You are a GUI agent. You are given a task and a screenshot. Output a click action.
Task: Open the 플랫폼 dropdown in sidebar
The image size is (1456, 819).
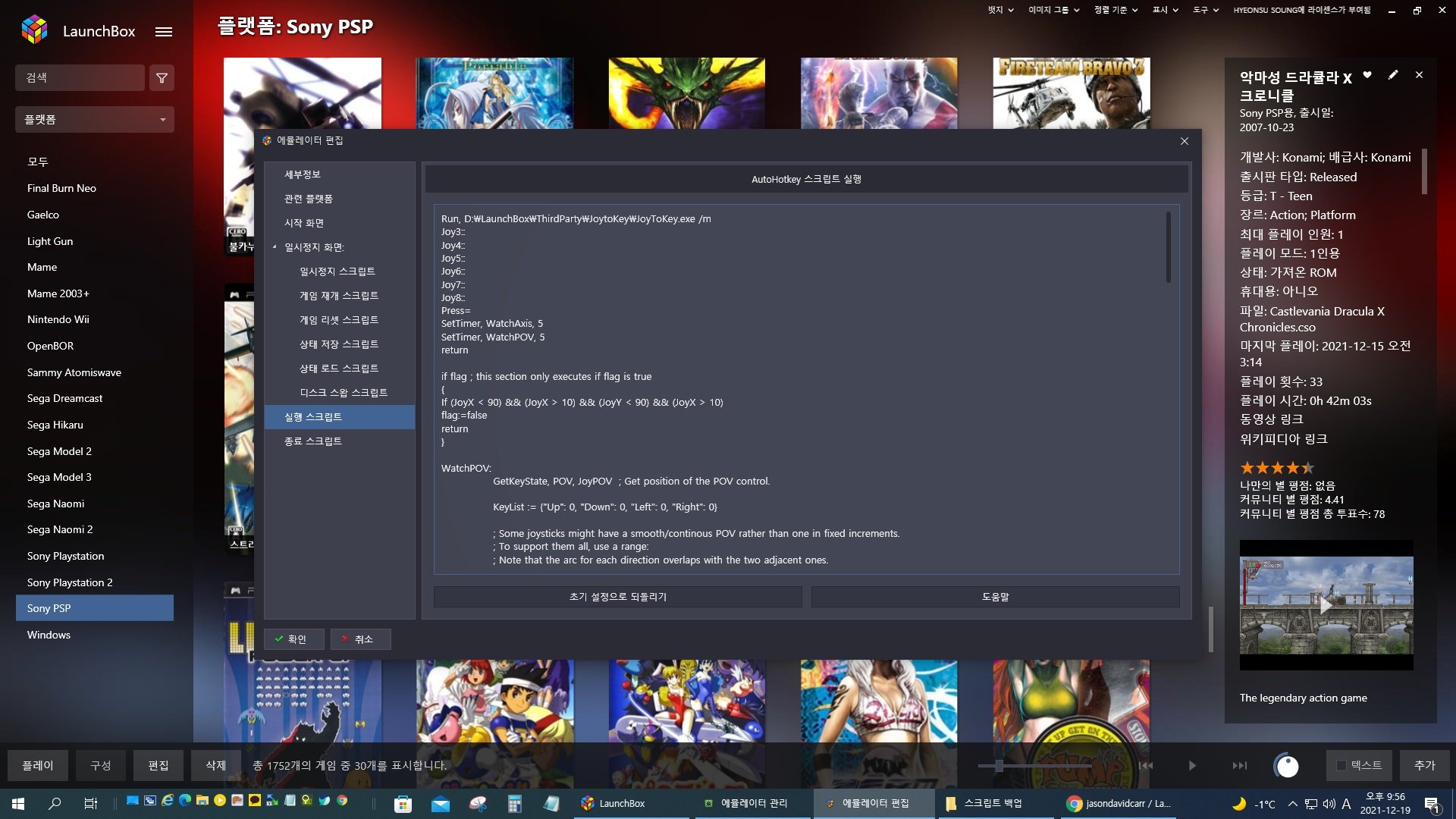pos(95,120)
